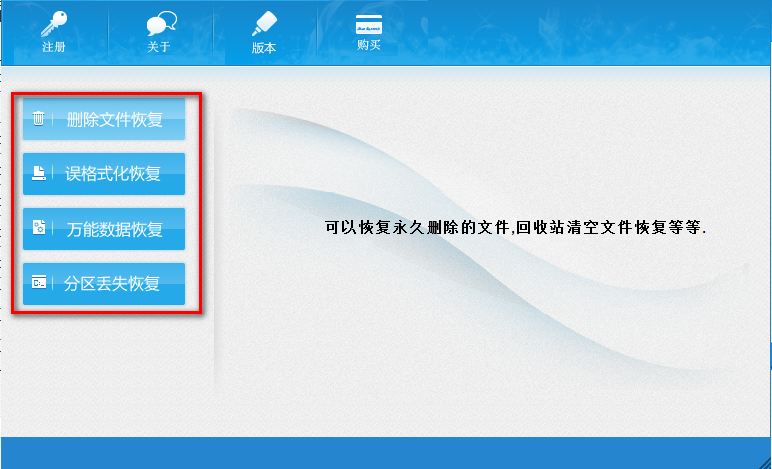Image resolution: width=772 pixels, height=469 pixels.
Task: Click the trash can icon on 删除文件恢复
Action: coord(38,118)
